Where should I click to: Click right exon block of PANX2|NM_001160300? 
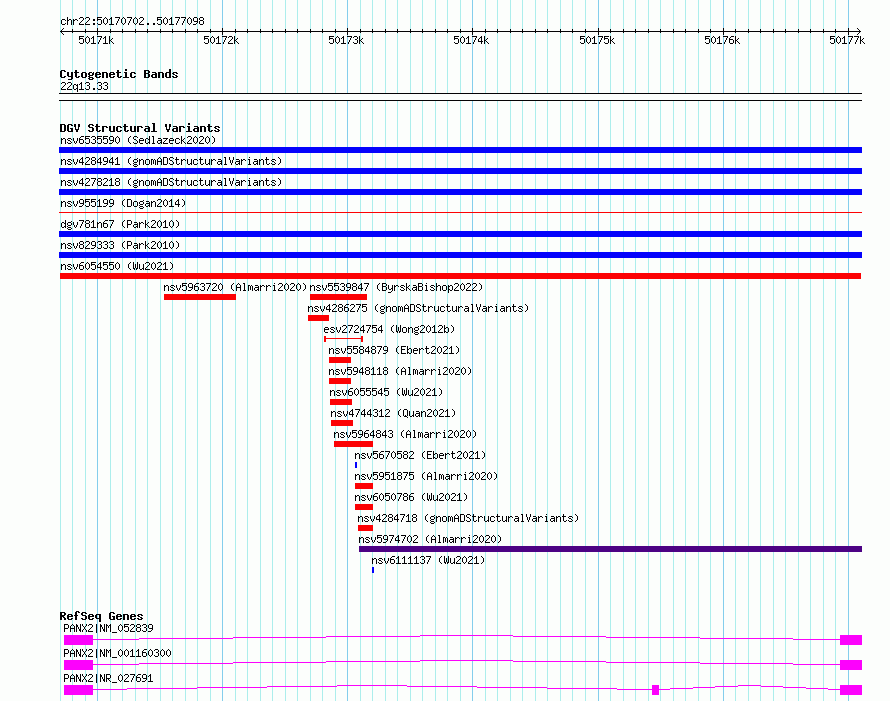tap(851, 665)
